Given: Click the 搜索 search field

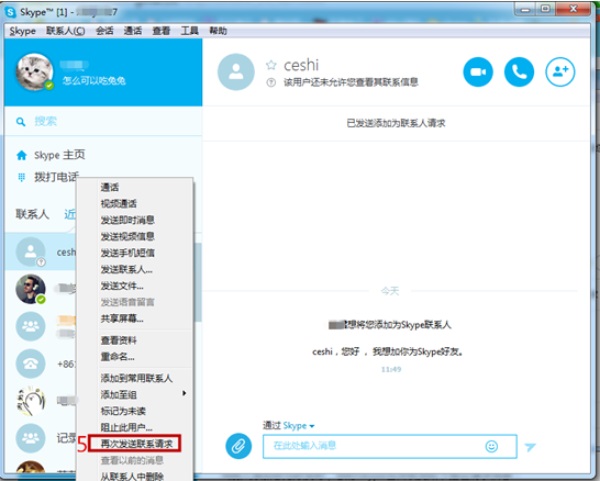Looking at the screenshot, I should pos(103,122).
